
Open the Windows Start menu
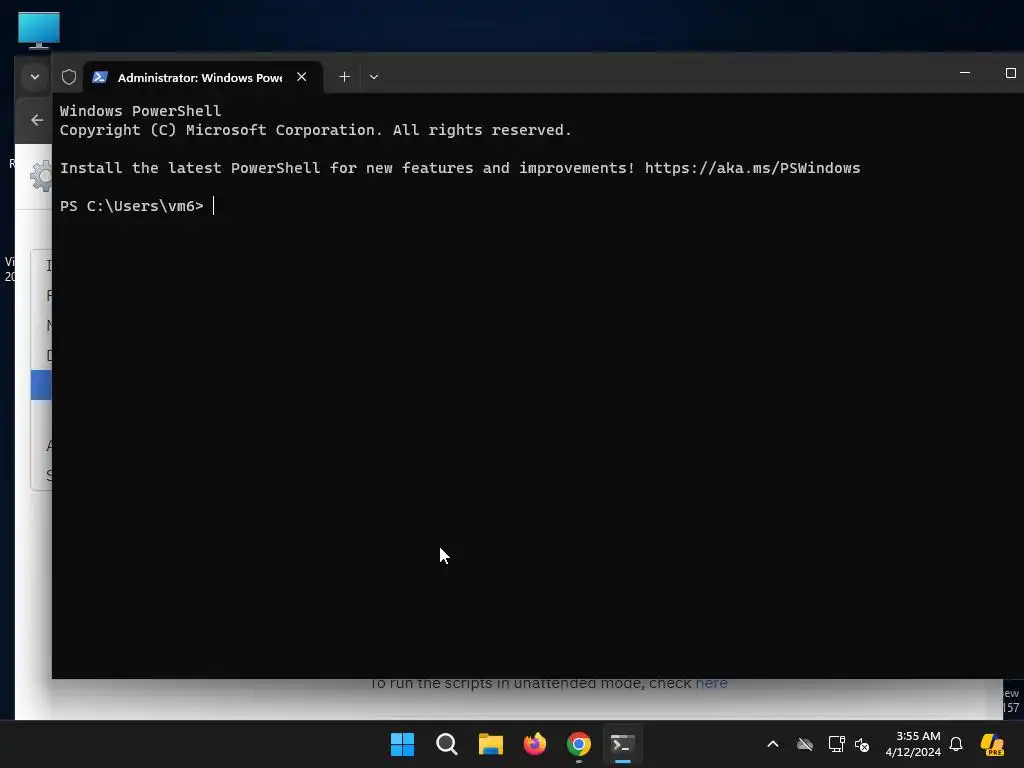pyautogui.click(x=402, y=744)
